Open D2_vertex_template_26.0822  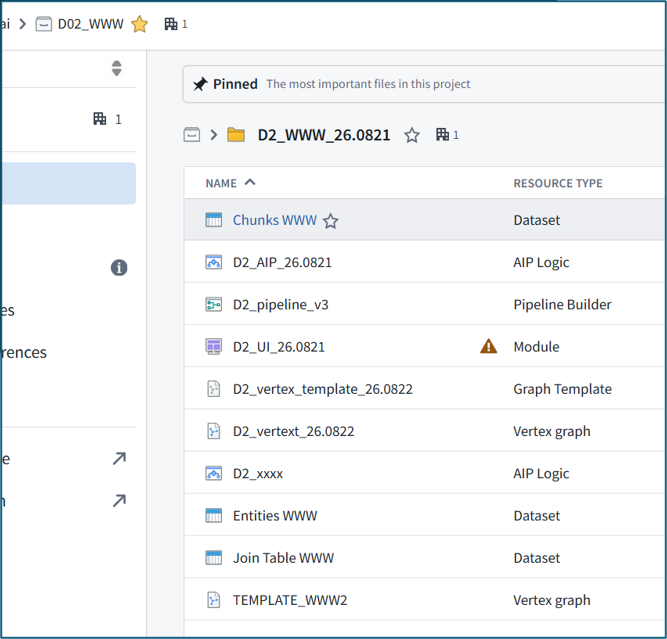[x=323, y=389]
